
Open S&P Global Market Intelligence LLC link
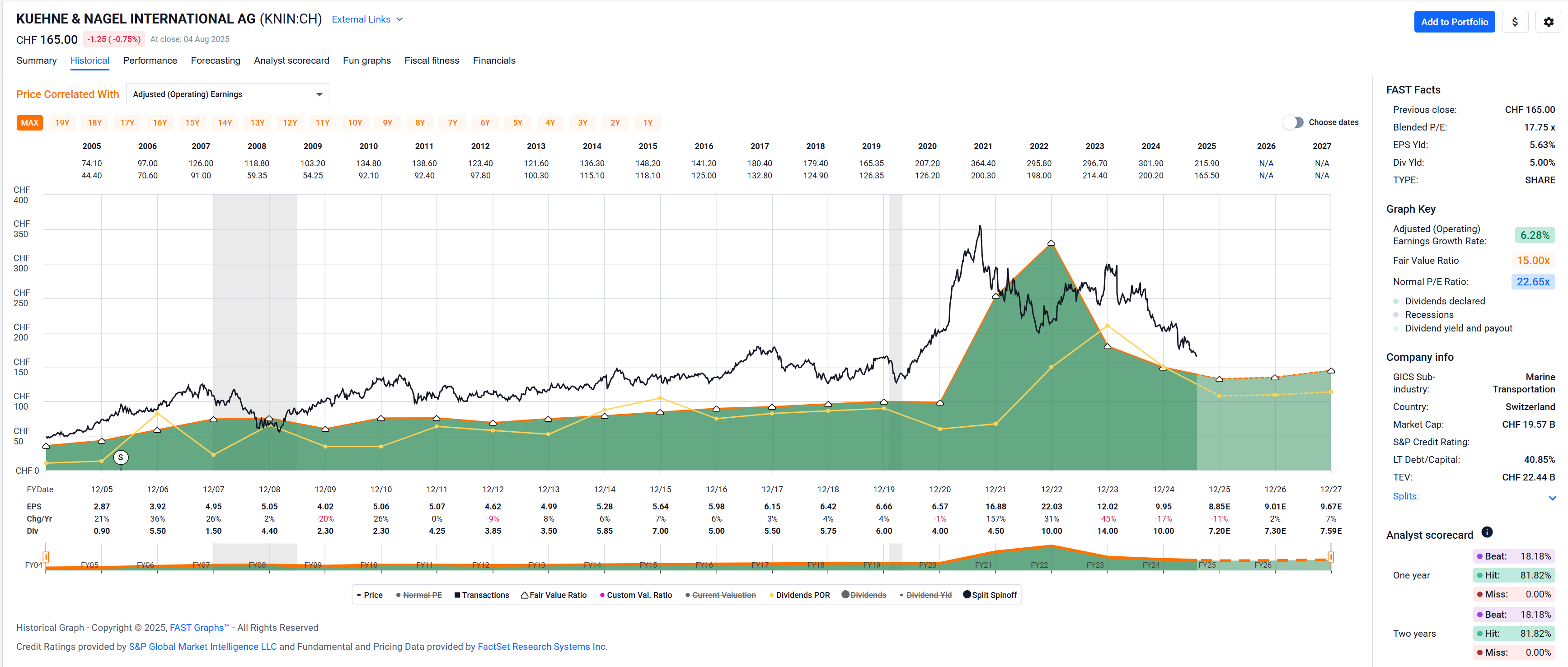point(203,646)
